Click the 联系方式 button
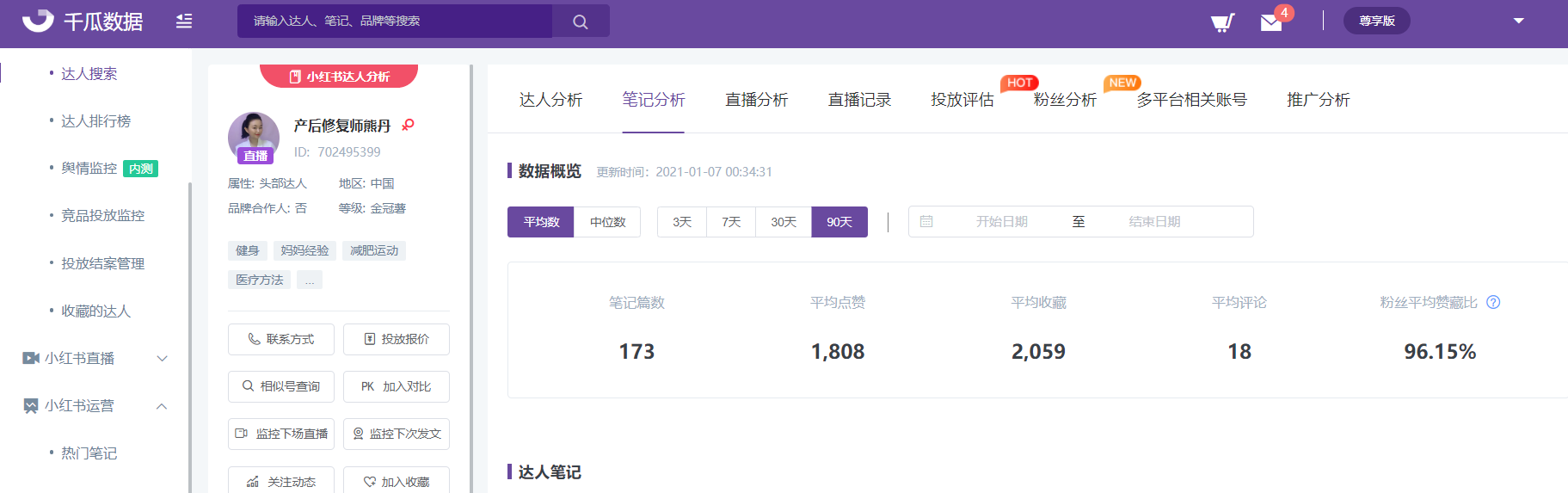This screenshot has width=1568, height=493. [x=281, y=339]
